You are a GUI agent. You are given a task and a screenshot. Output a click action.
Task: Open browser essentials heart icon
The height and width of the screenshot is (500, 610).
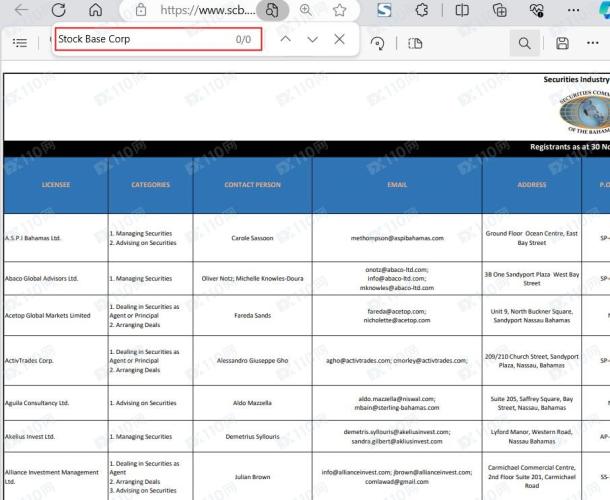tap(537, 10)
